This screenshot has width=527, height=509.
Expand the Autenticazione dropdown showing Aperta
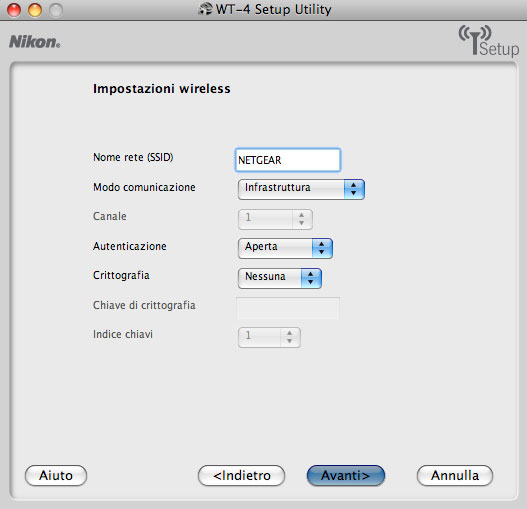point(285,248)
